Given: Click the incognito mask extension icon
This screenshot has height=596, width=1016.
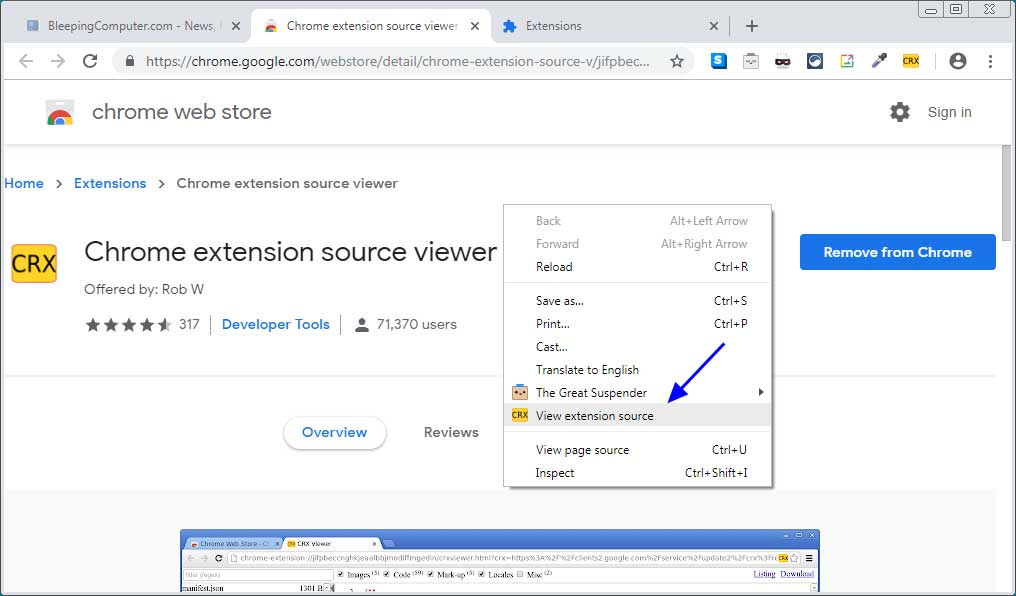Looking at the screenshot, I should tap(783, 61).
